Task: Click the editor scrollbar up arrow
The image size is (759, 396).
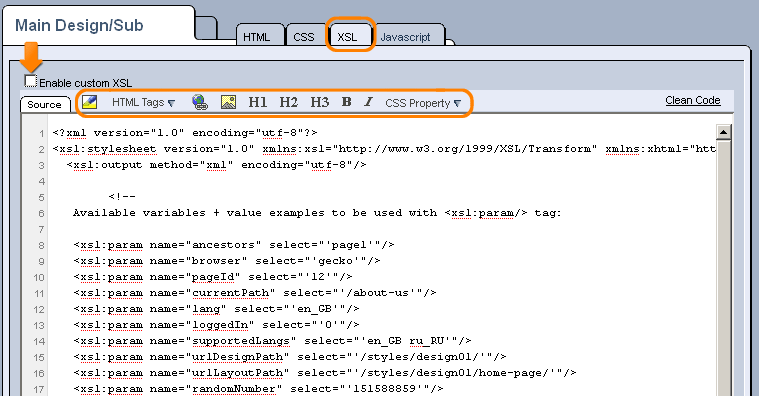Action: click(x=723, y=132)
